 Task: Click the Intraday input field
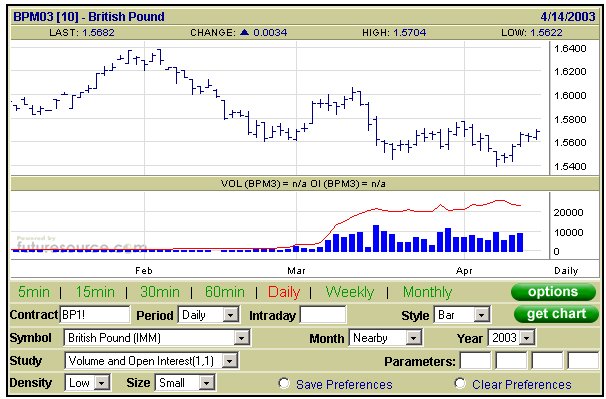point(323,315)
